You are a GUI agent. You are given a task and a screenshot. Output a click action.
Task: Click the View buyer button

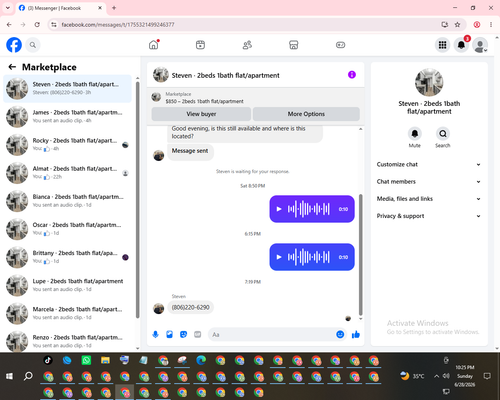pos(201,114)
